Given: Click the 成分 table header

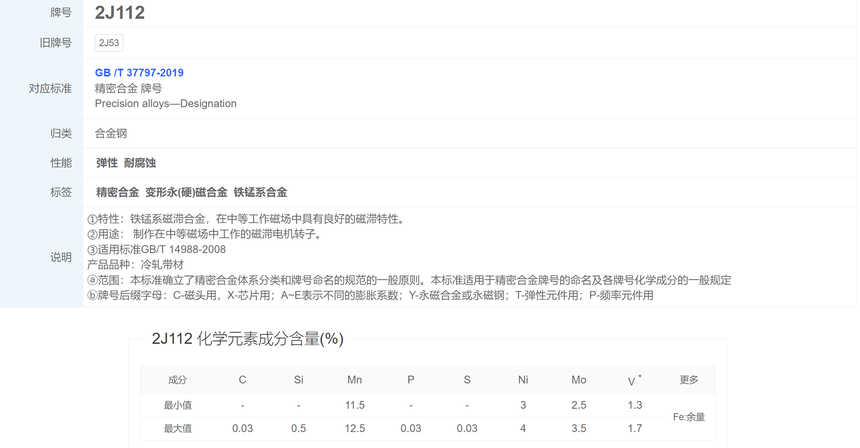Looking at the screenshot, I should tap(178, 379).
